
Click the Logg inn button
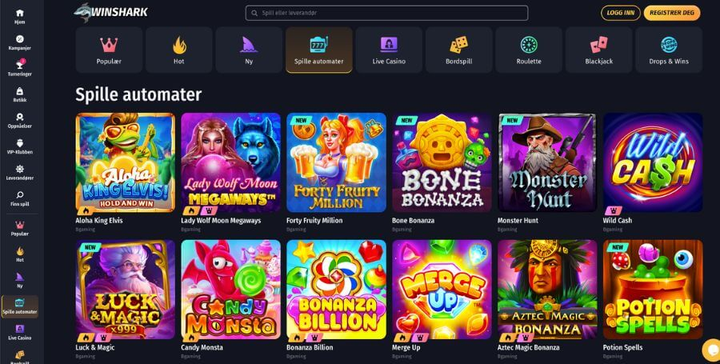[x=620, y=13]
